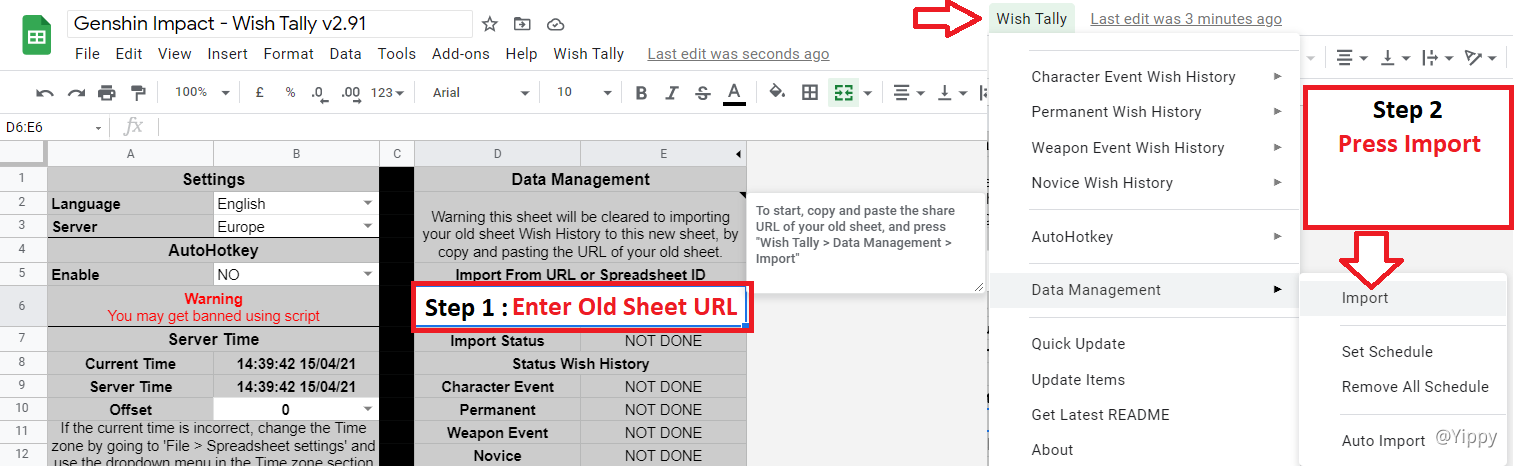The height and width of the screenshot is (466, 1516).
Task: Select Import from Data Management submenu
Action: click(1365, 298)
